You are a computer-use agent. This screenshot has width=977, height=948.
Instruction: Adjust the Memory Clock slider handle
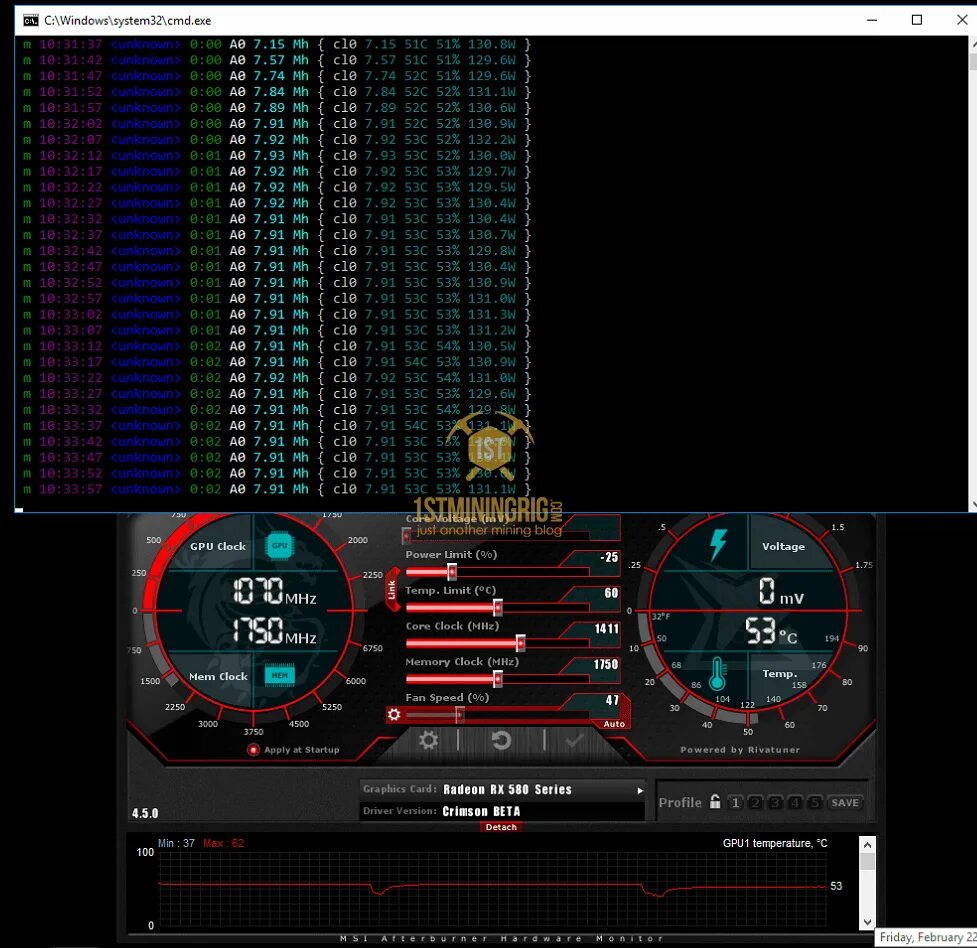tap(497, 679)
